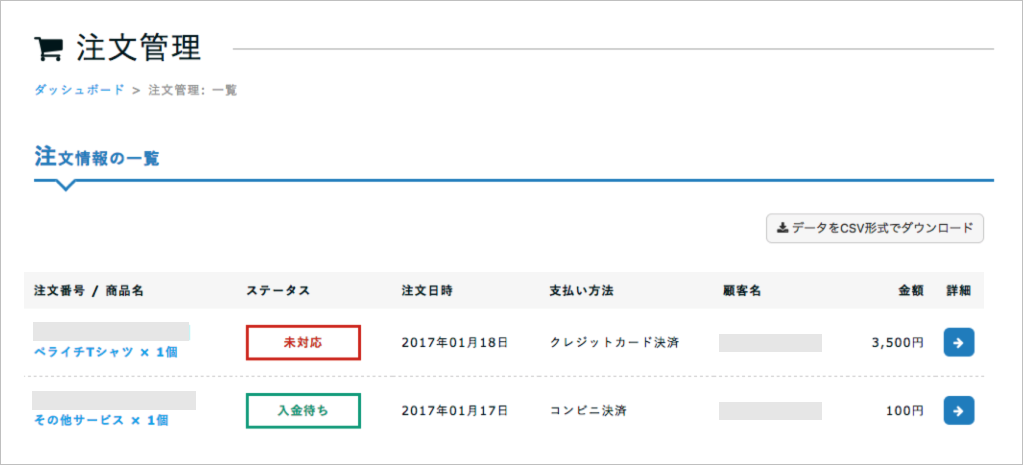This screenshot has width=1023, height=465.
Task: Click the shopping cart icon beside 注文管理
Action: pyautogui.click(x=48, y=48)
